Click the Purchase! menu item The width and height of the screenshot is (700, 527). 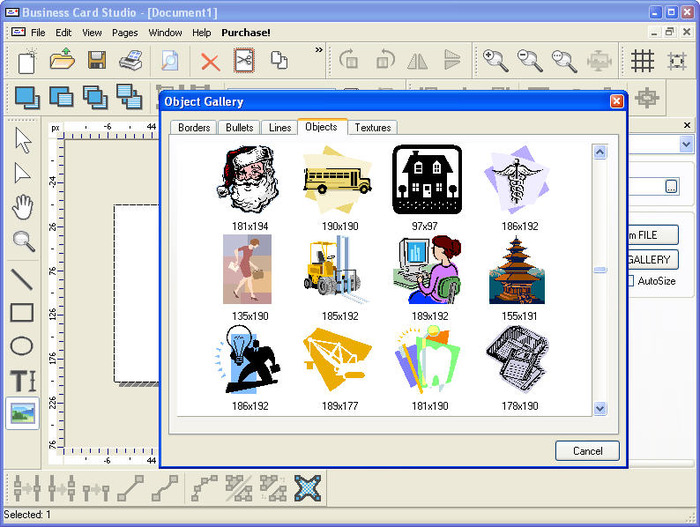[x=246, y=33]
